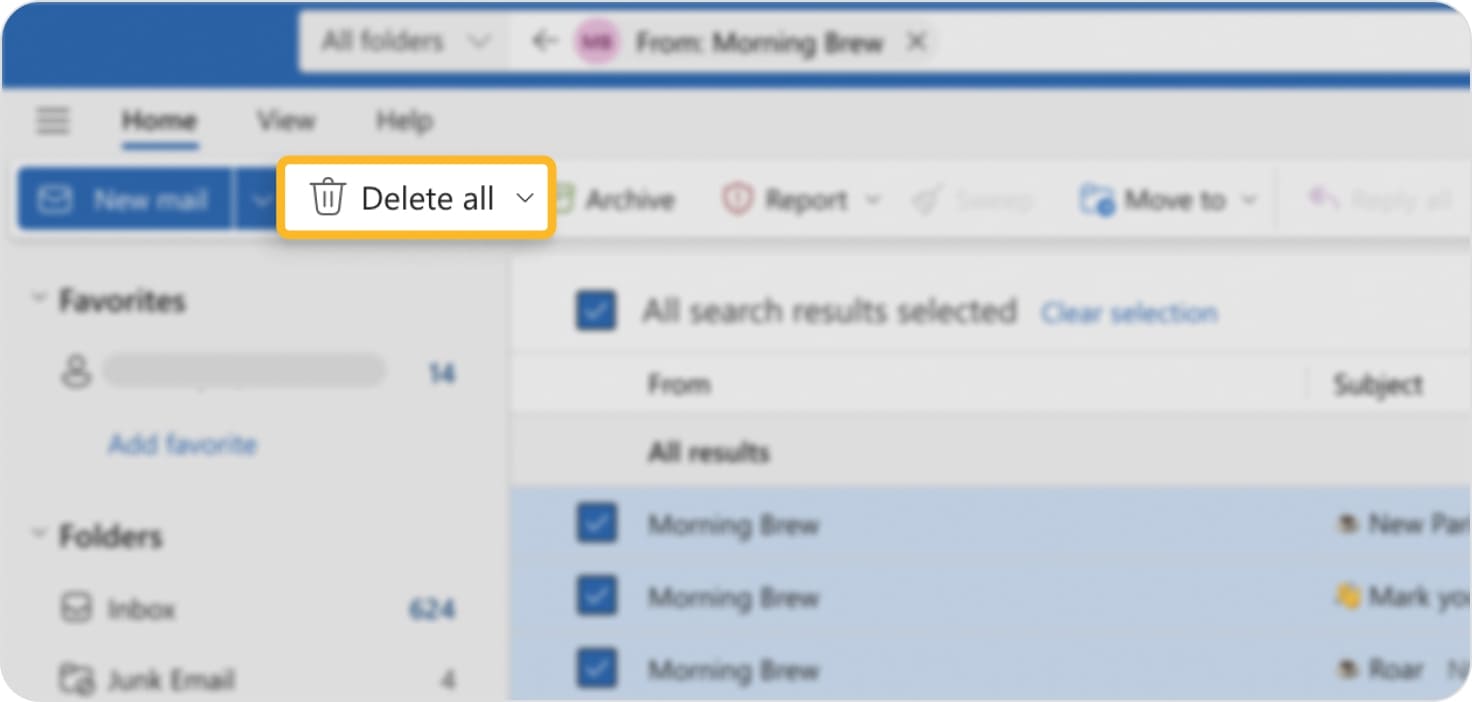
Task: Click Clear selection to deselect results
Action: [x=1128, y=312]
